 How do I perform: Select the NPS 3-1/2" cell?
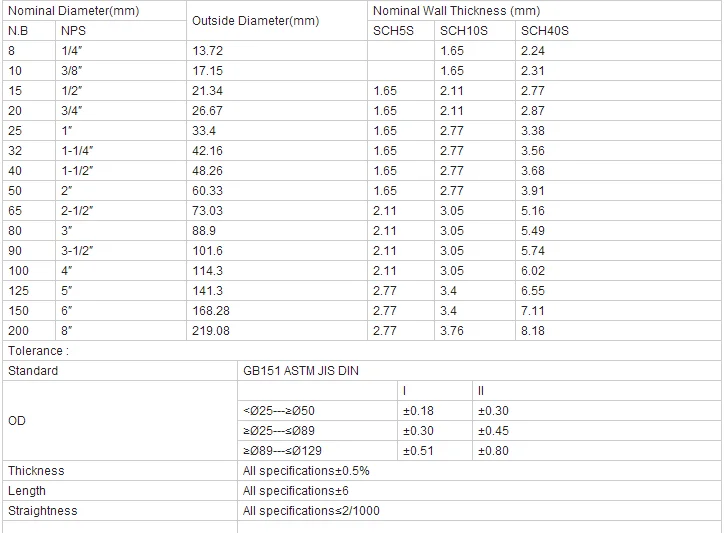tap(121, 251)
